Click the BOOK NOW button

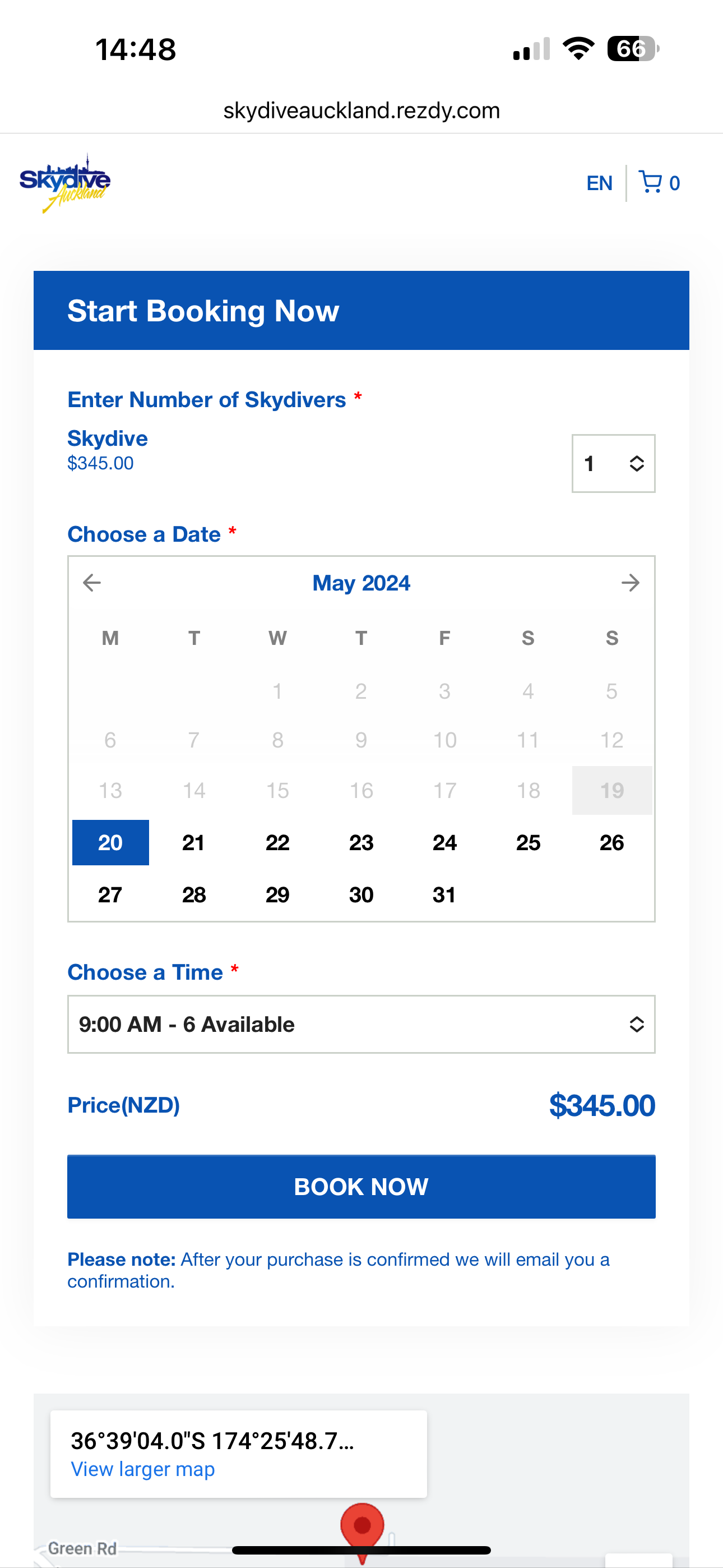pos(361,1186)
